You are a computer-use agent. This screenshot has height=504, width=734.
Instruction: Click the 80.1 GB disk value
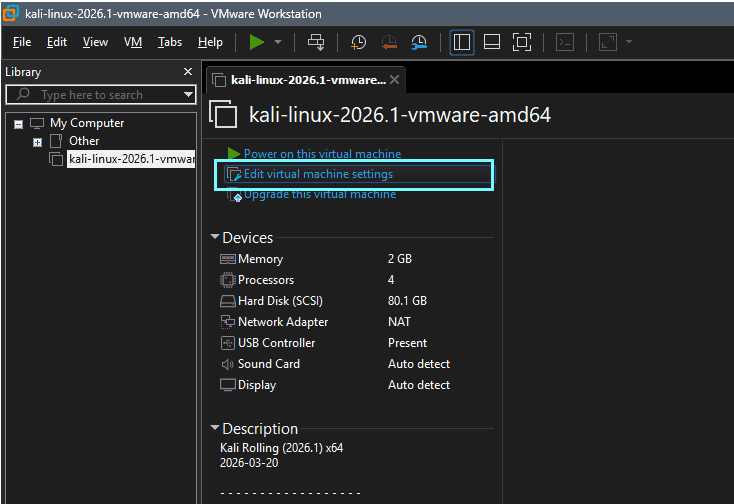pyautogui.click(x=407, y=301)
